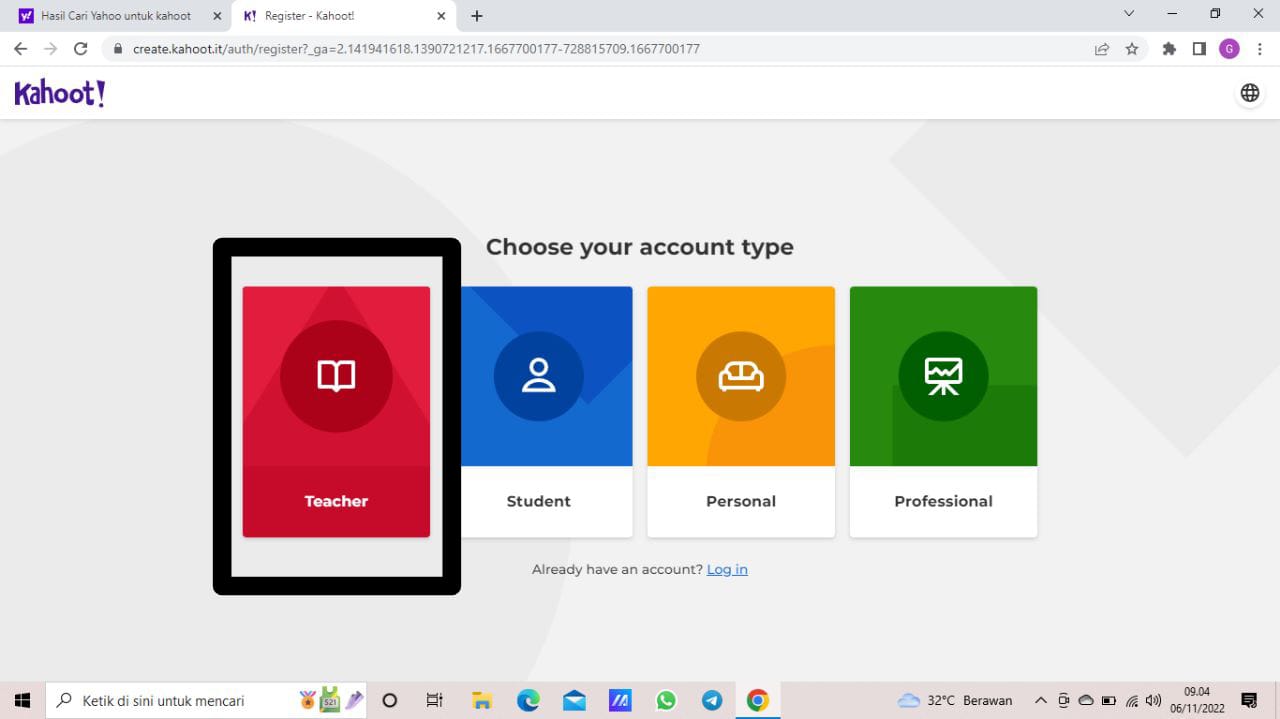Share this page via share icon
The height and width of the screenshot is (719, 1280).
1102,48
